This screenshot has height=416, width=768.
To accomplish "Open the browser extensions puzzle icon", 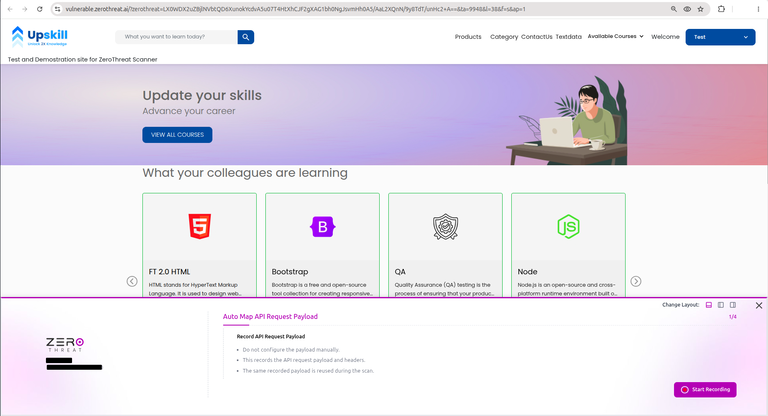I will 721,9.
